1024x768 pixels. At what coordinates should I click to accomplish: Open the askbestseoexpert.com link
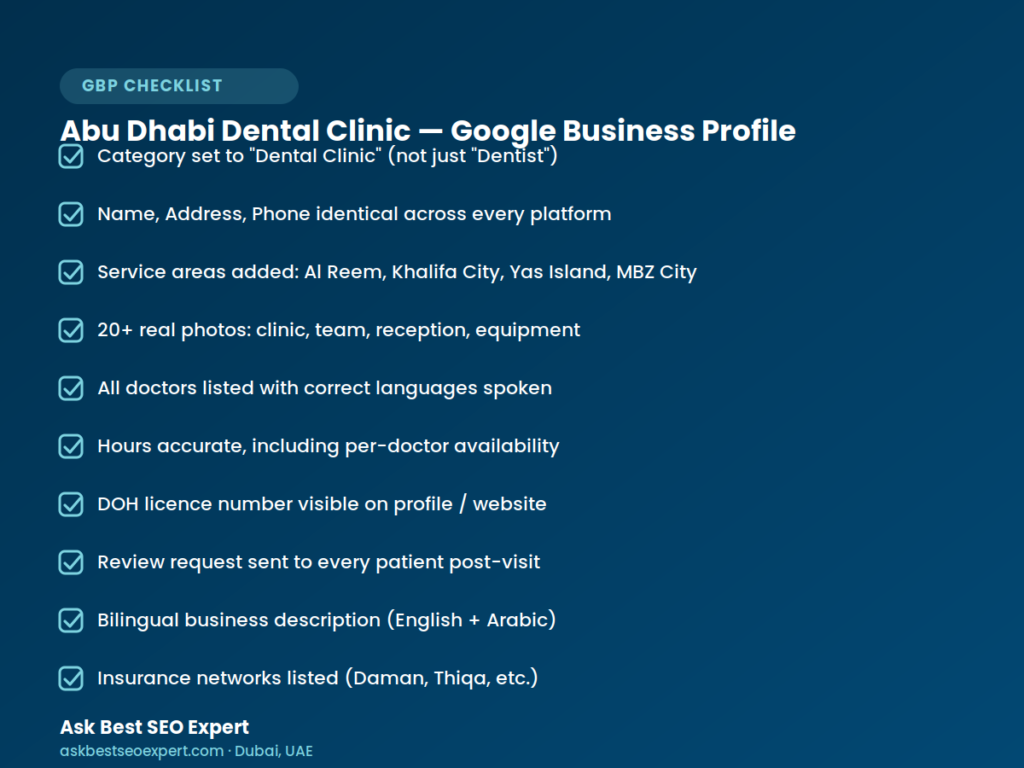click(142, 751)
